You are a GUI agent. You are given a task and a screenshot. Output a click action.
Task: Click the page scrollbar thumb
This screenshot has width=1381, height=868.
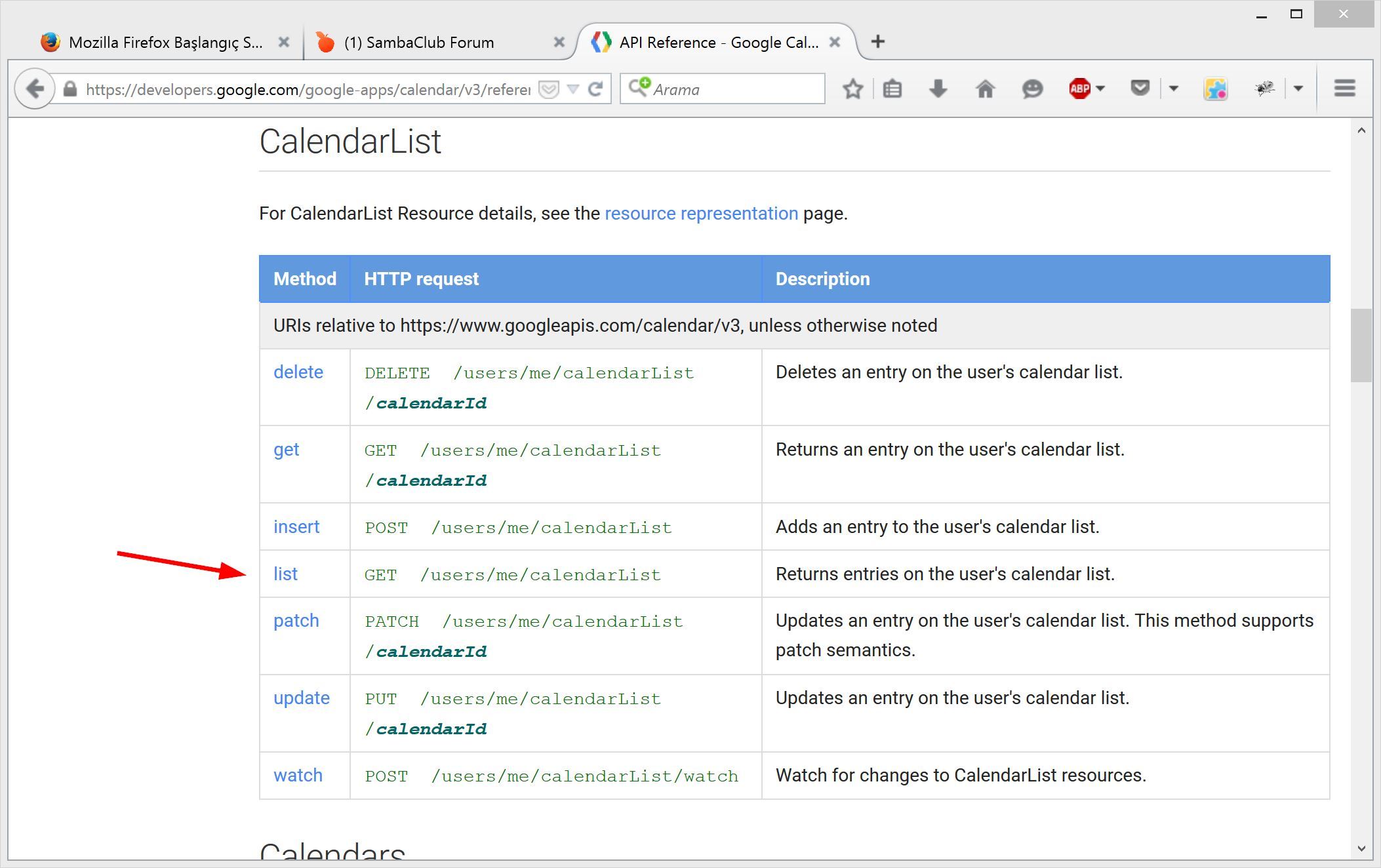pos(1361,345)
